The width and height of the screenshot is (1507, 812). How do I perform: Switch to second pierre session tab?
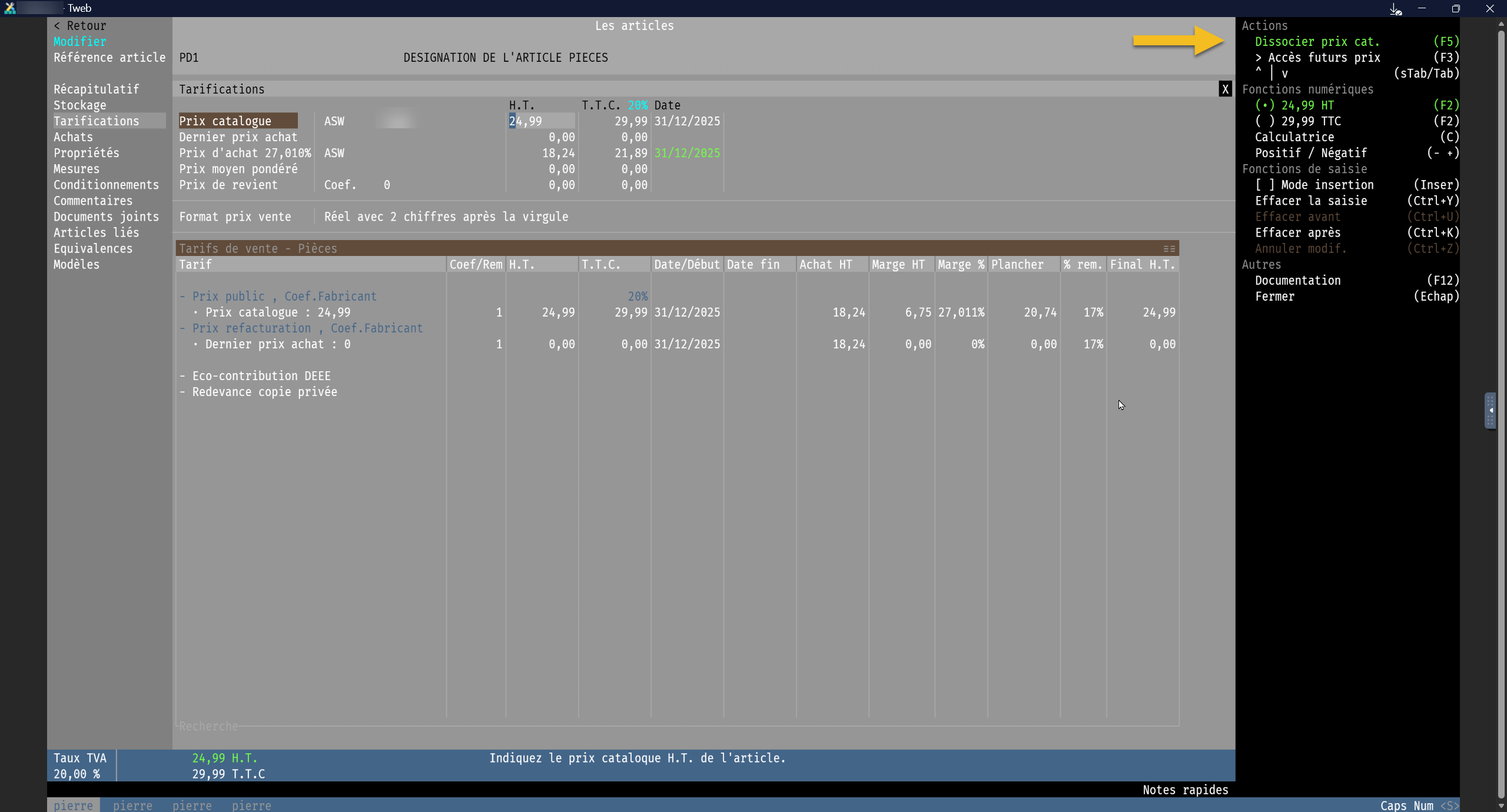pyautogui.click(x=132, y=805)
